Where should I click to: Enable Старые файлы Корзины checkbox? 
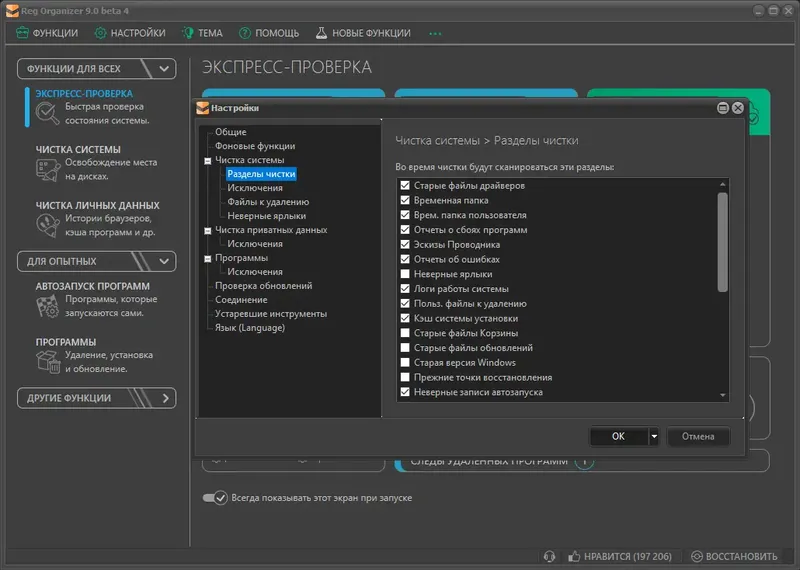tap(405, 333)
